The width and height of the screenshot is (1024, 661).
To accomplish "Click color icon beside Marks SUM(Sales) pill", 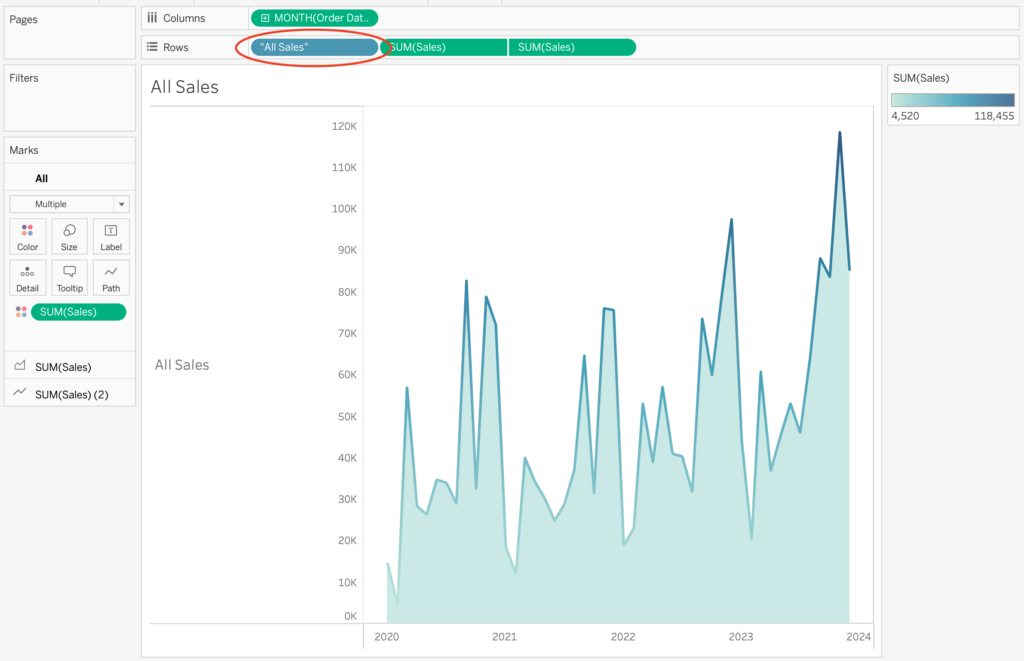I will coord(21,312).
